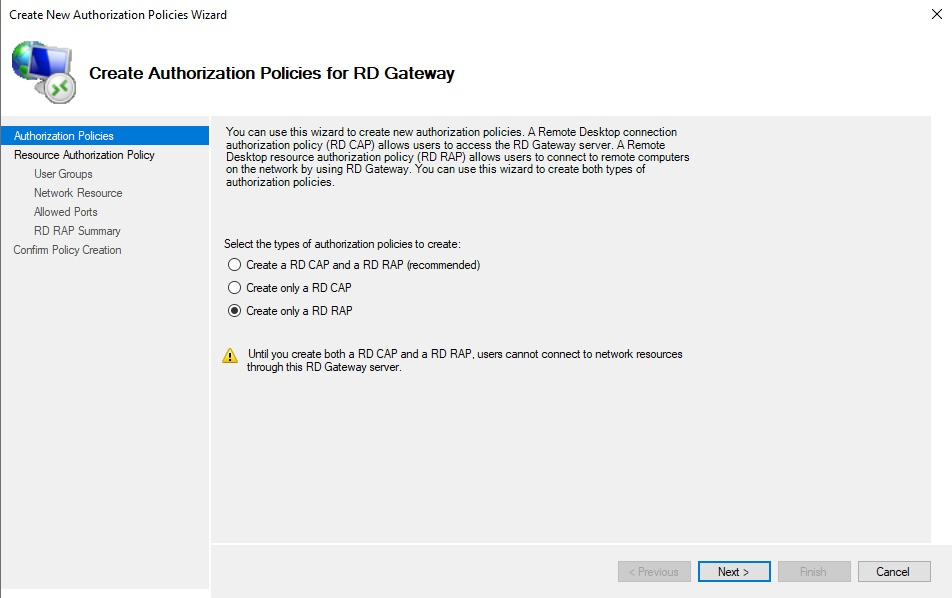Open the Confirm Policy Creation step
The image size is (952, 598).
point(67,250)
